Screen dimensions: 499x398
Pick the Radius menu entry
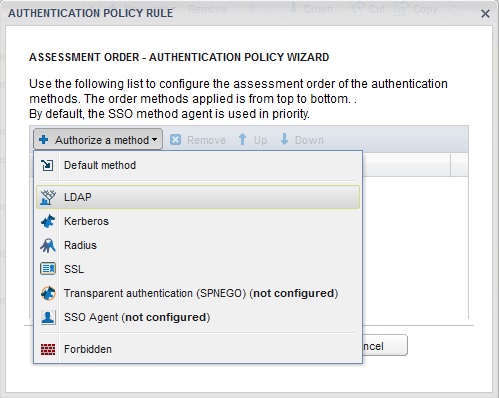tap(198, 245)
